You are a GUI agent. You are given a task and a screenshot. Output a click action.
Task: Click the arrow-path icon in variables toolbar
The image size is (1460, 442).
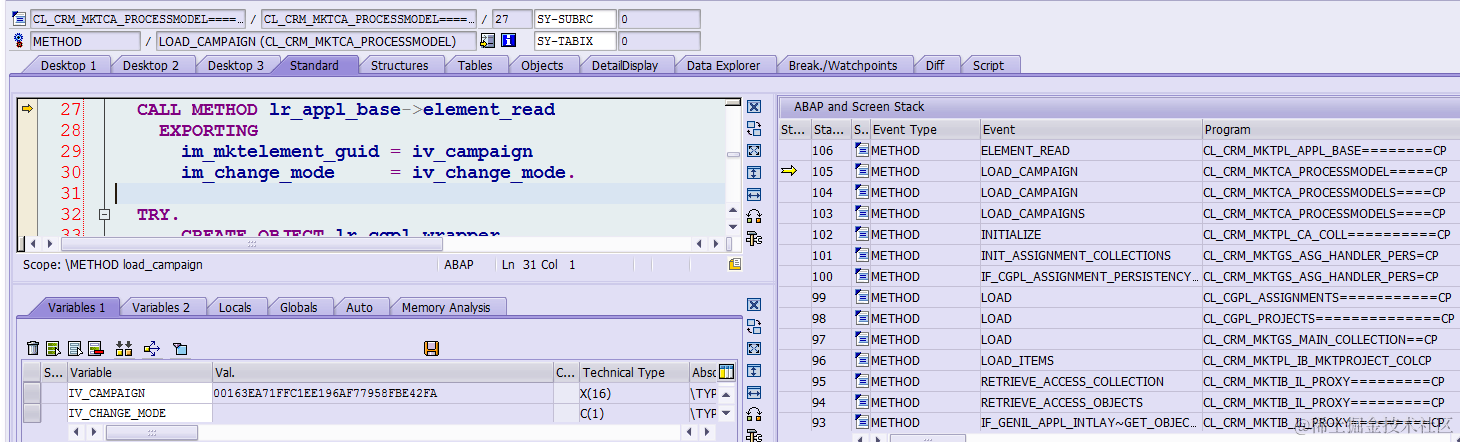pyautogui.click(x=151, y=348)
